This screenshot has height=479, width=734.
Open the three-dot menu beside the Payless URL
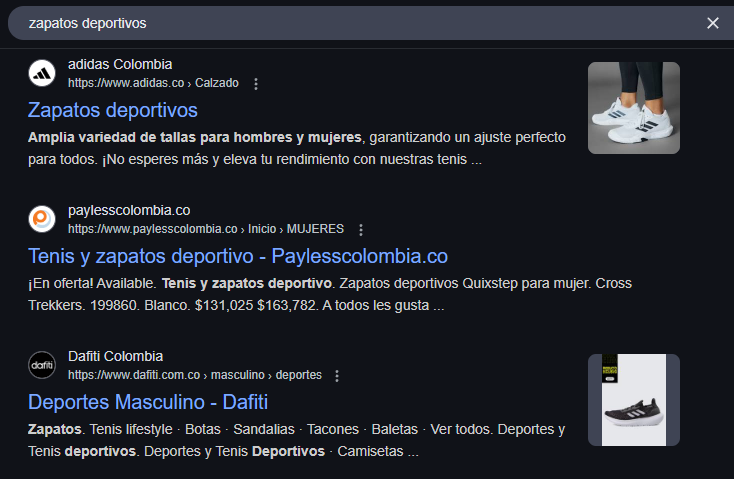click(361, 230)
